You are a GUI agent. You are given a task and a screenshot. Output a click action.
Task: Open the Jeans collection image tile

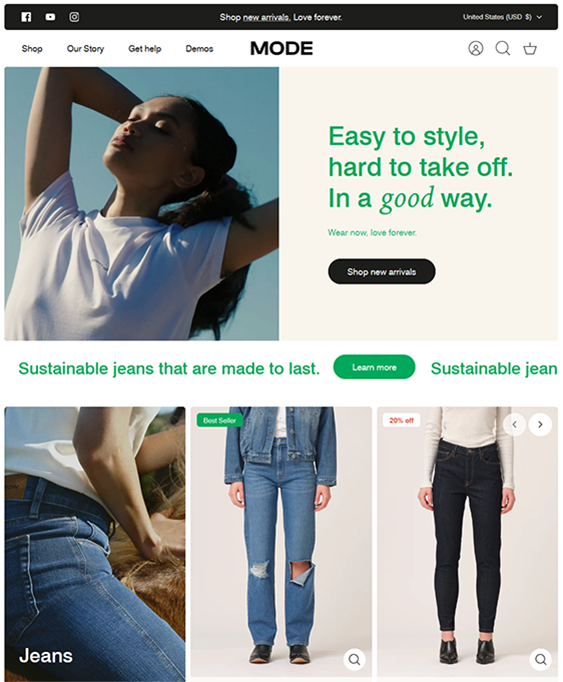(95, 544)
